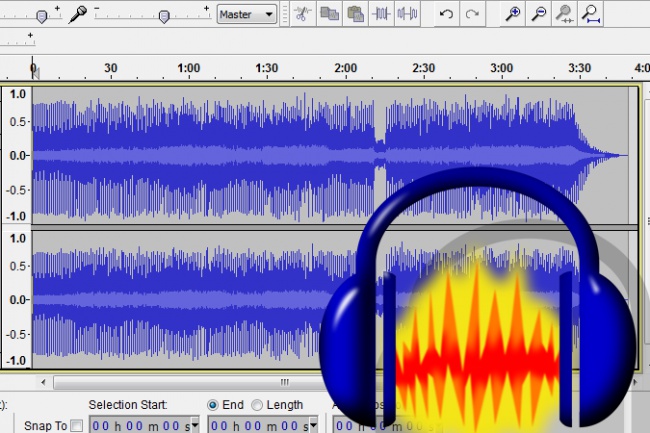Click the upper channel's vertical amplitude scale
Viewport: 650px width, 433px height.
click(x=17, y=155)
